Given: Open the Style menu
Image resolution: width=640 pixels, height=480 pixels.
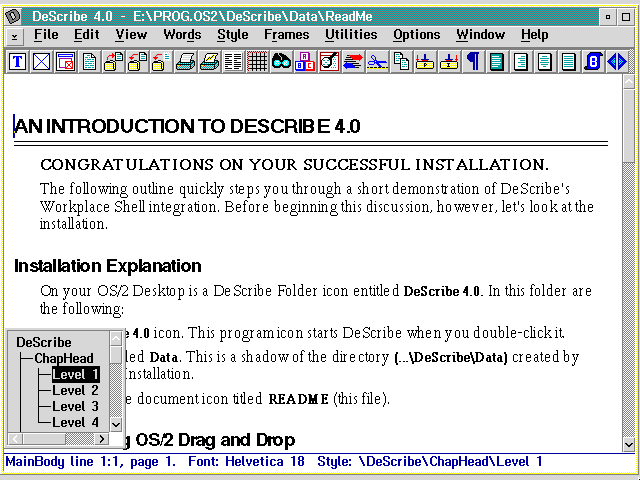Looking at the screenshot, I should point(233,35).
